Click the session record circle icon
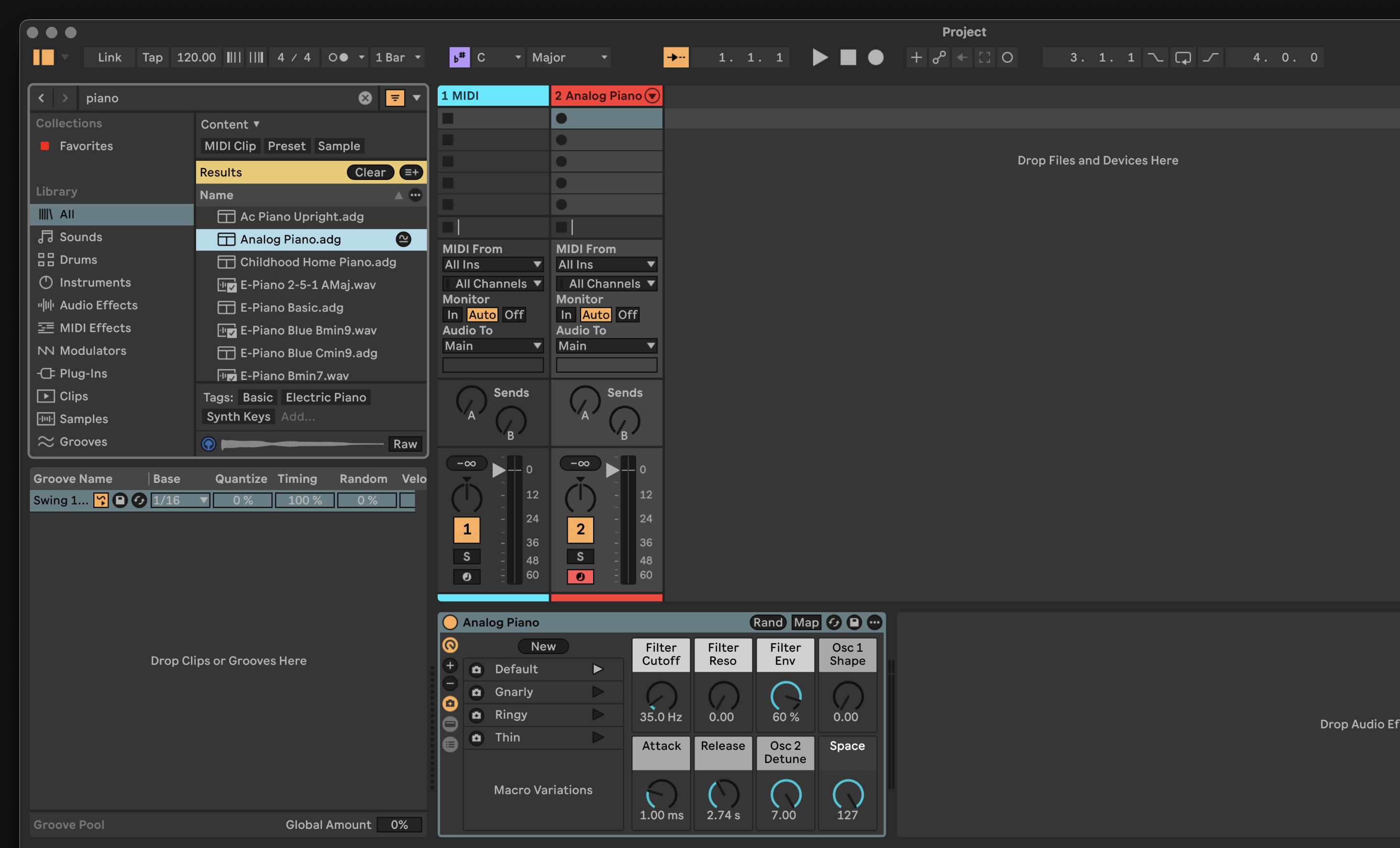Image resolution: width=1400 pixels, height=848 pixels. tap(1007, 57)
